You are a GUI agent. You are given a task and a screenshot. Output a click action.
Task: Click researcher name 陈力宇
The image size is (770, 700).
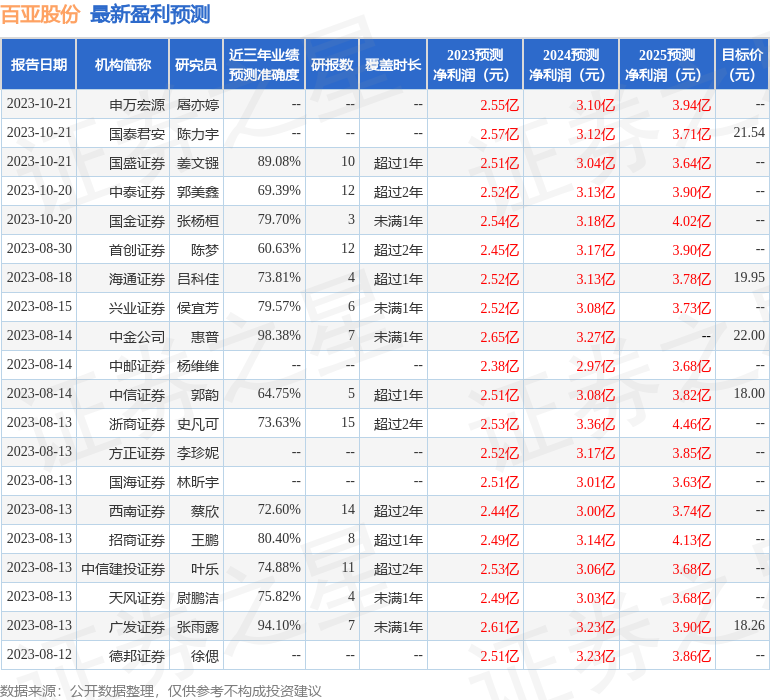pyautogui.click(x=198, y=134)
